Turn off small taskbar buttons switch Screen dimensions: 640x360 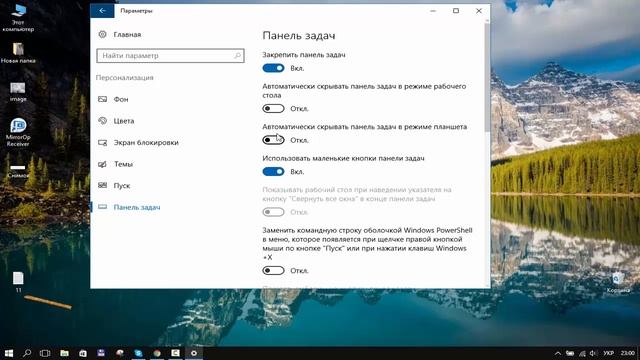[273, 172]
